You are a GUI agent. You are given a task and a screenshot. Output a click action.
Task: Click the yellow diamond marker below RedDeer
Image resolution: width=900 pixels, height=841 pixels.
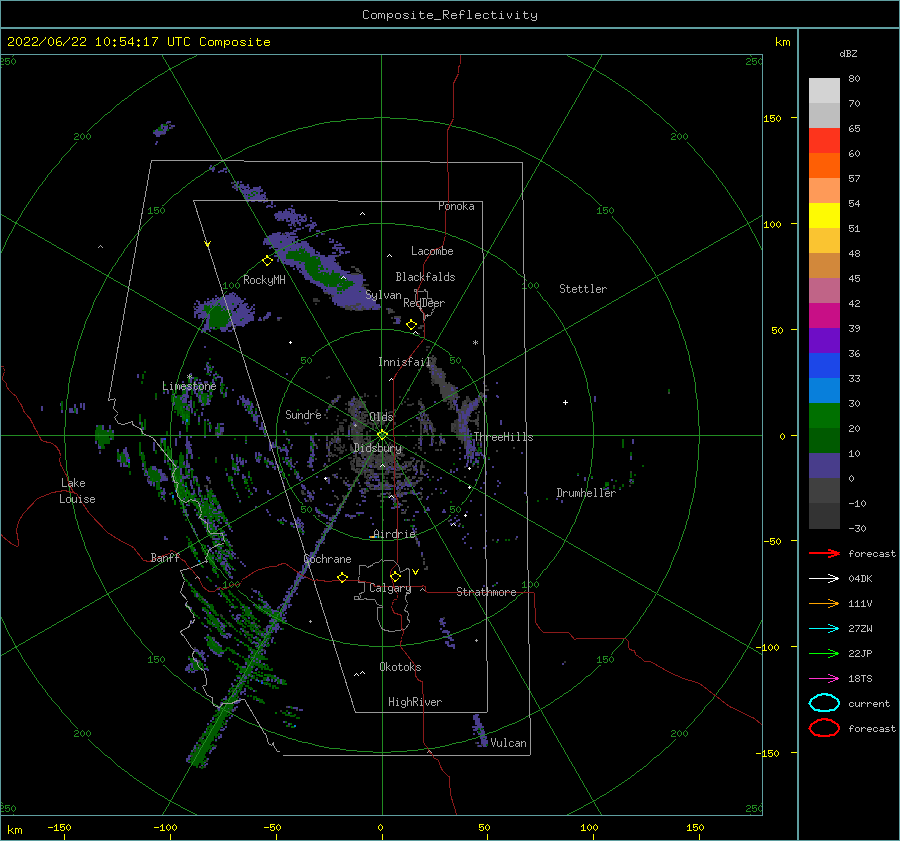pyautogui.click(x=411, y=325)
